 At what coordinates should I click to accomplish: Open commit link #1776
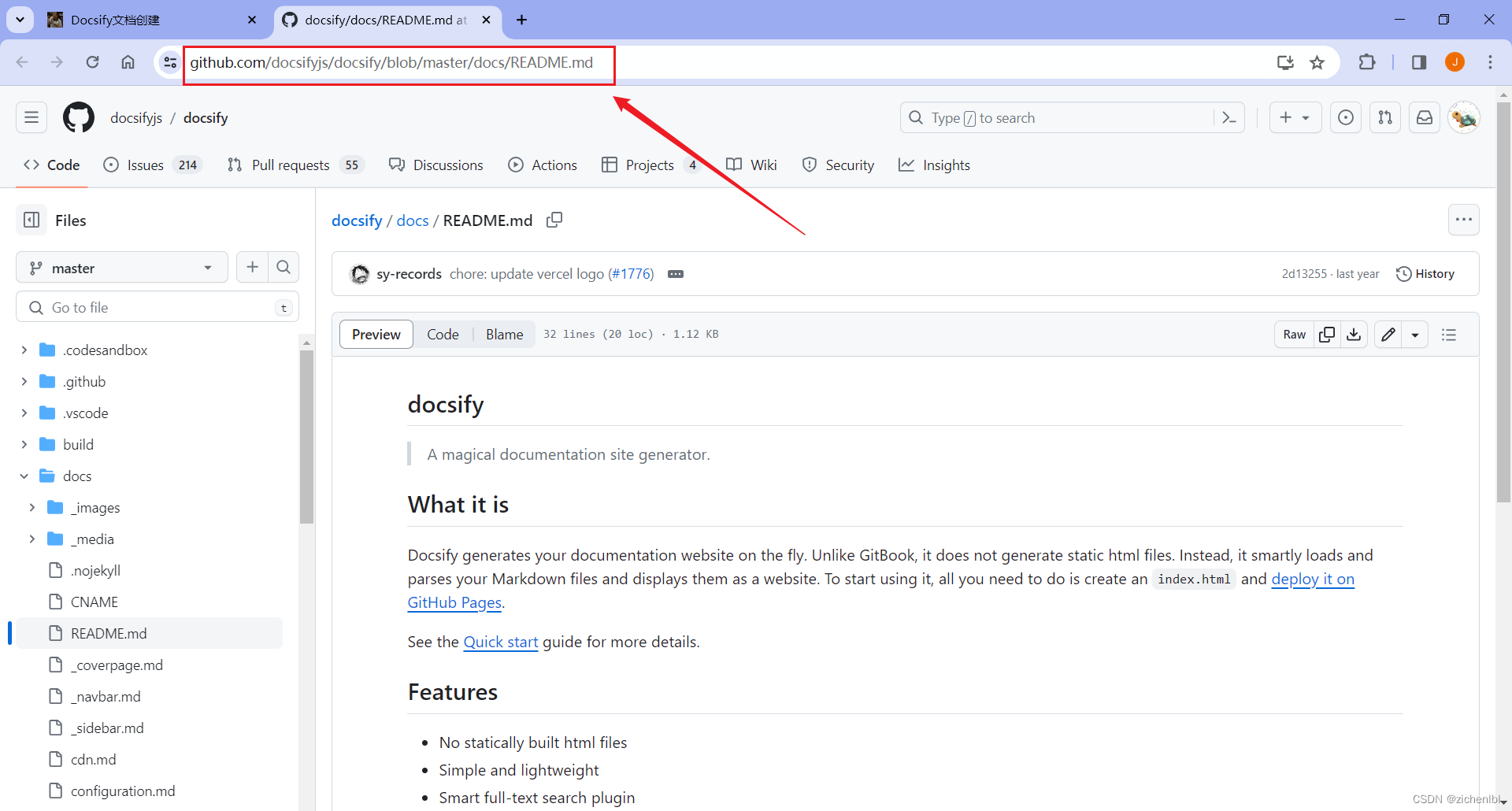pyautogui.click(x=631, y=274)
